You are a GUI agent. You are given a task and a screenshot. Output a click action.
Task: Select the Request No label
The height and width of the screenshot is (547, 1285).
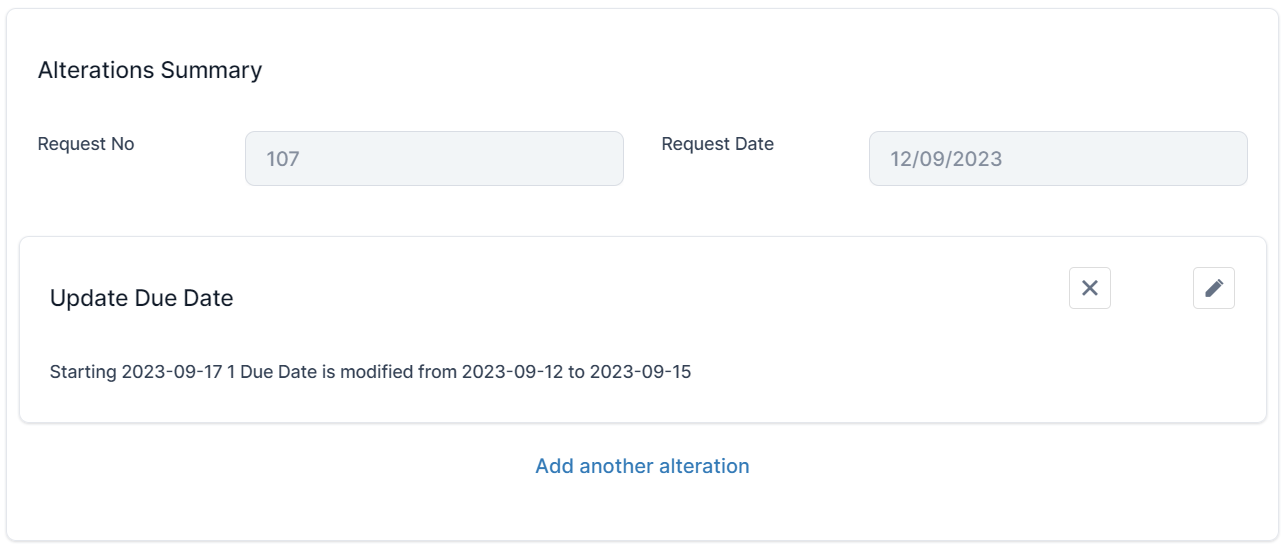(x=86, y=144)
